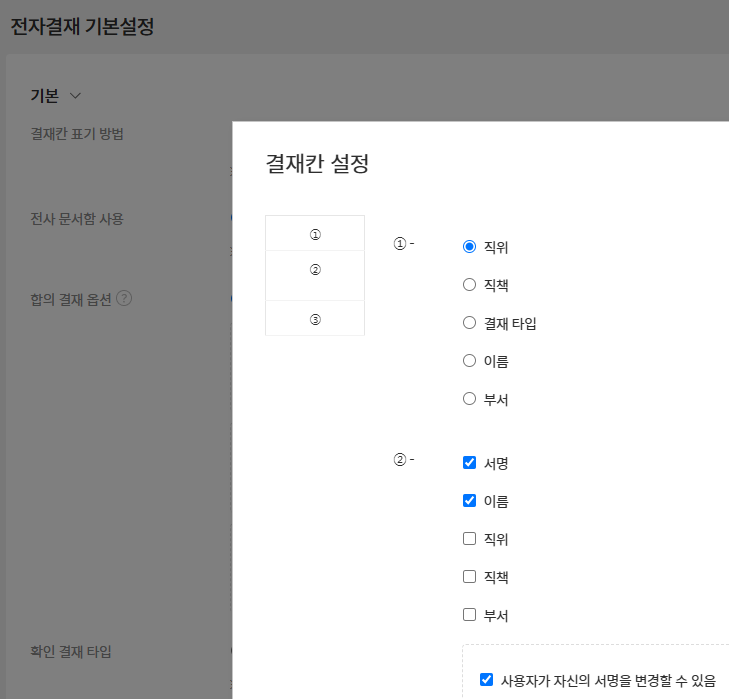Click the 결재칸 설정 dialog title

coord(317,164)
